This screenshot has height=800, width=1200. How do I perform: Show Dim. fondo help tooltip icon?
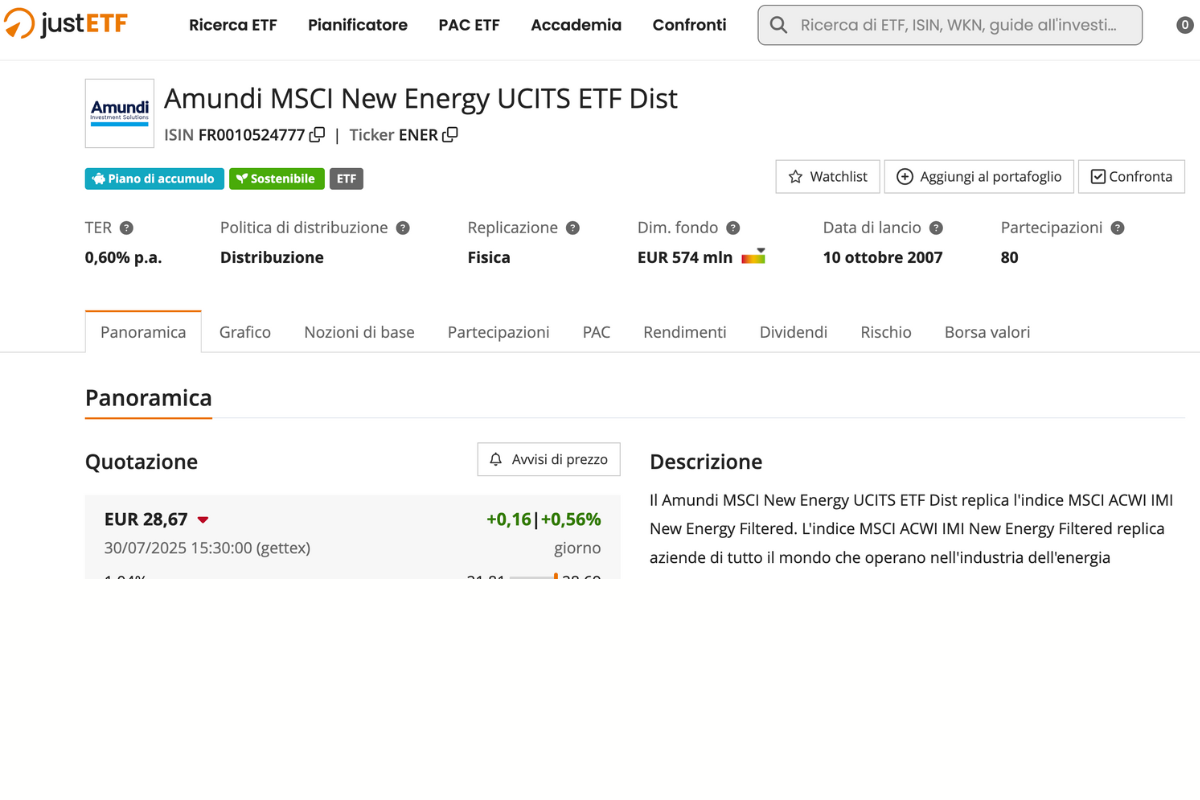[x=733, y=228]
